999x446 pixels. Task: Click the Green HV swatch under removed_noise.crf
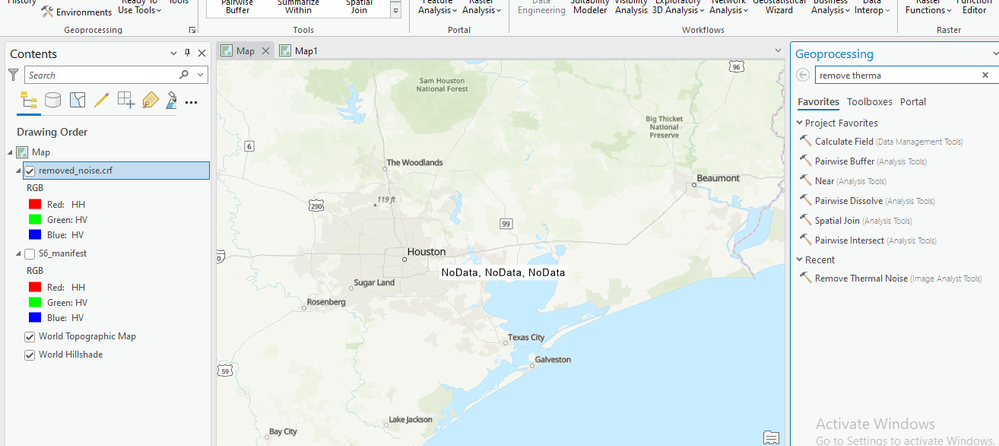[x=35, y=220]
